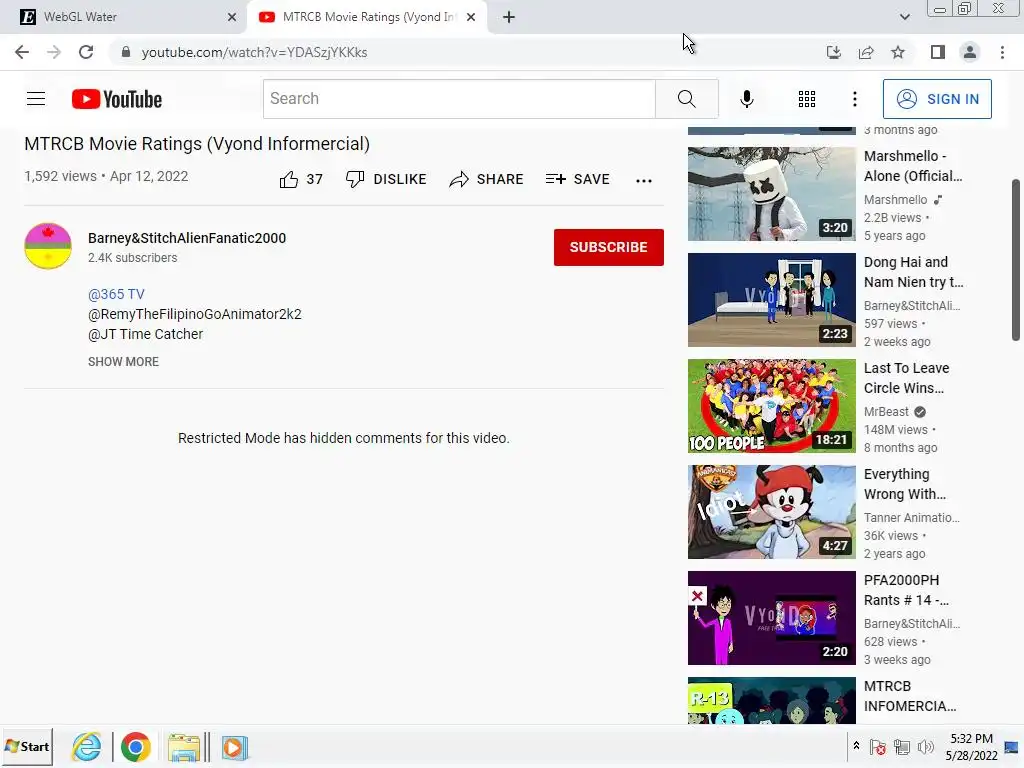Open a new browser tab
This screenshot has height=768, width=1024.
(x=509, y=17)
